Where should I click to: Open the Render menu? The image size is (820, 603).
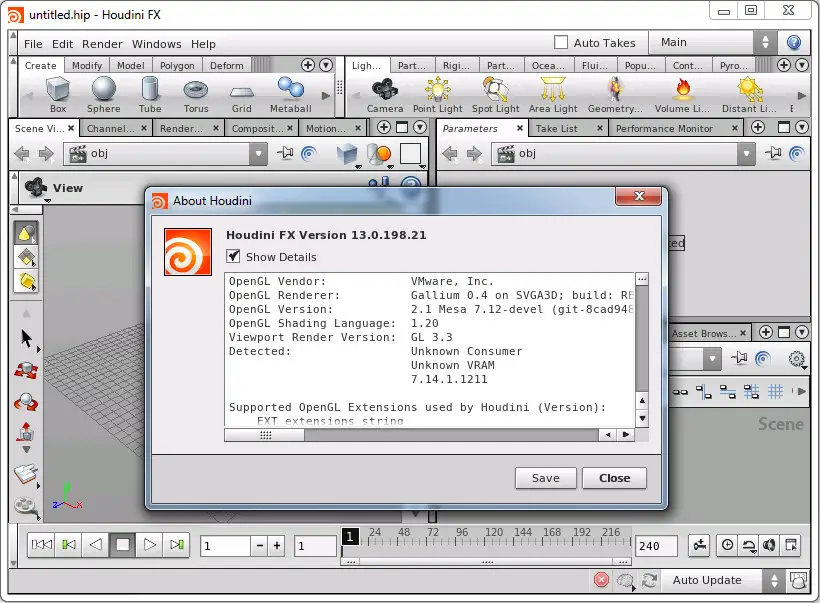click(x=102, y=44)
